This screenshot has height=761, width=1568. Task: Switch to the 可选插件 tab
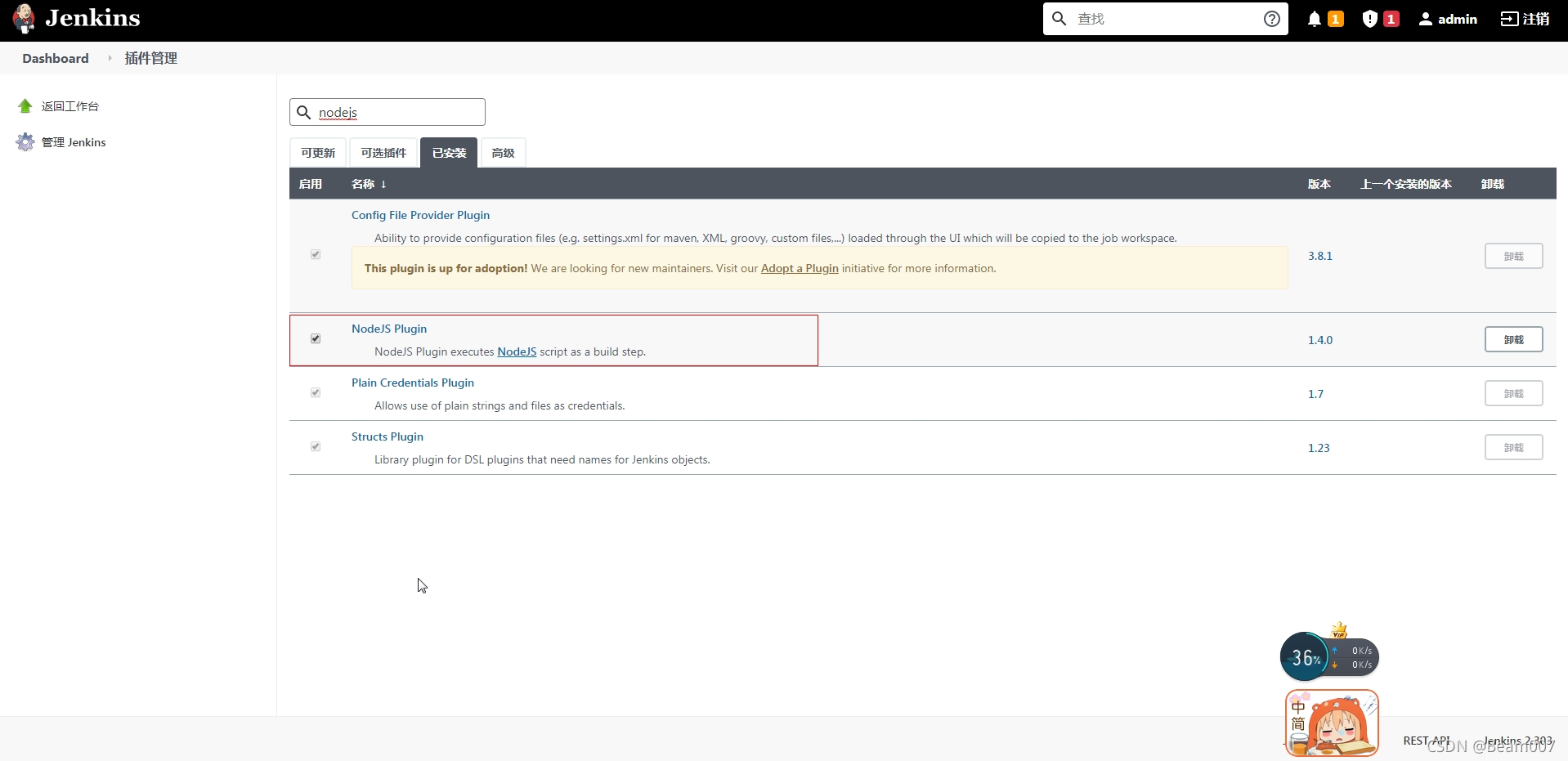(383, 153)
